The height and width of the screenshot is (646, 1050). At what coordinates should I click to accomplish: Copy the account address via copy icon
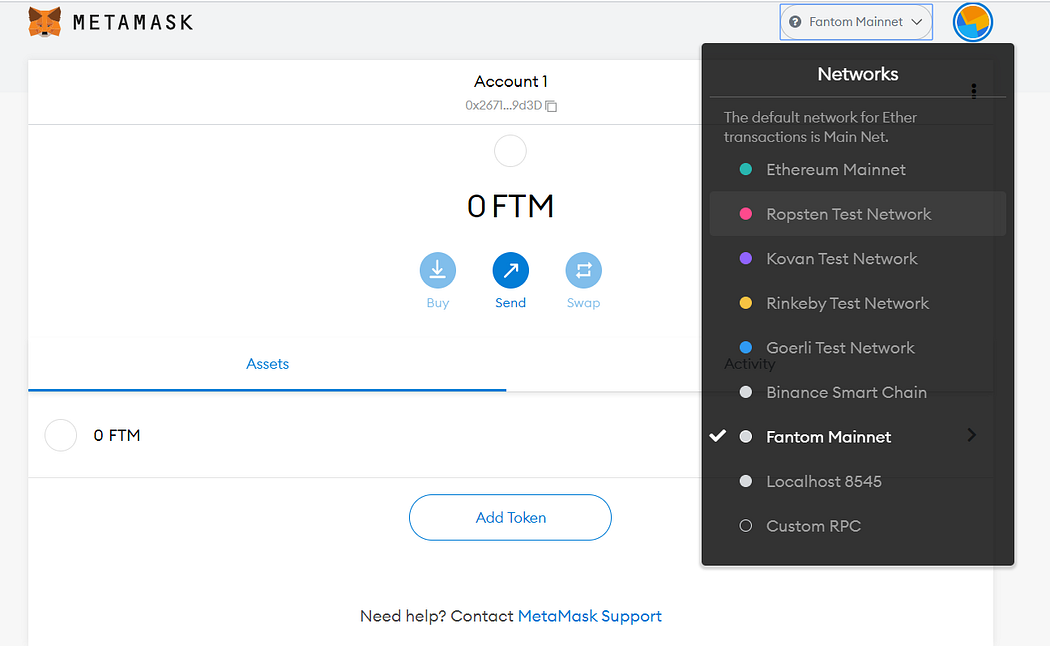[x=551, y=106]
